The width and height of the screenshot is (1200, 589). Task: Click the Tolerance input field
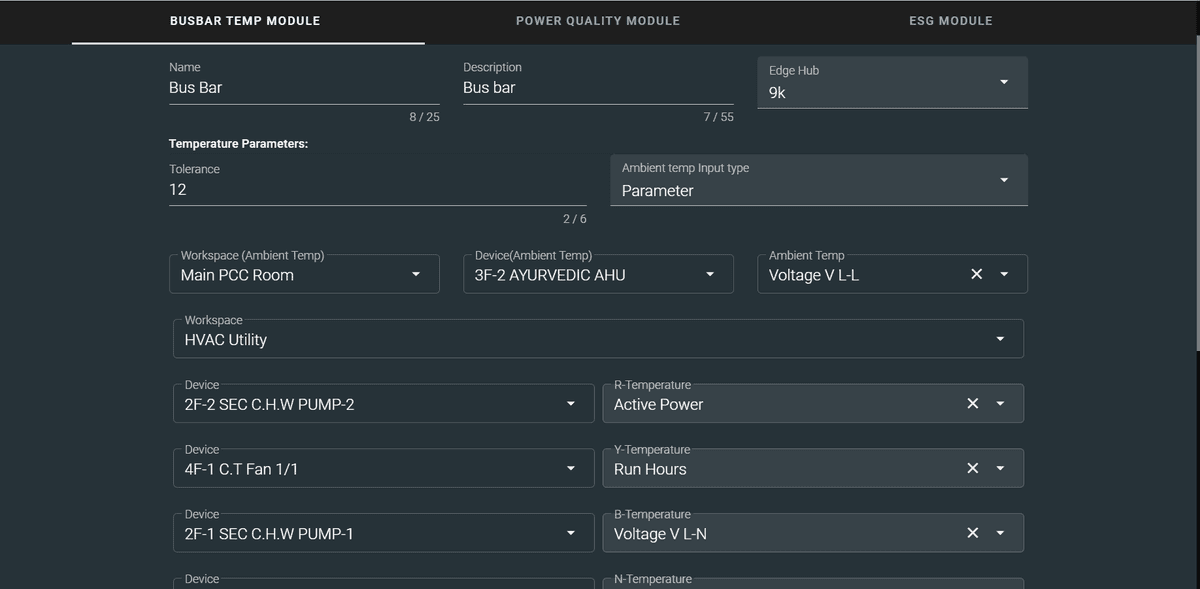377,190
